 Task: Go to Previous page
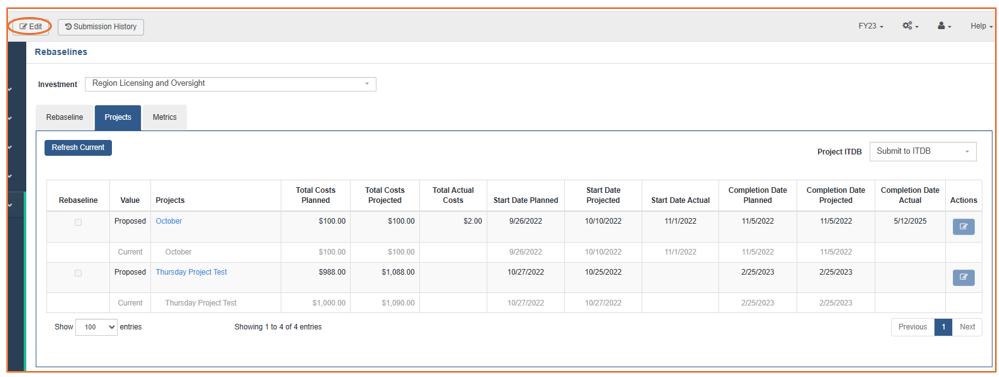coord(912,327)
